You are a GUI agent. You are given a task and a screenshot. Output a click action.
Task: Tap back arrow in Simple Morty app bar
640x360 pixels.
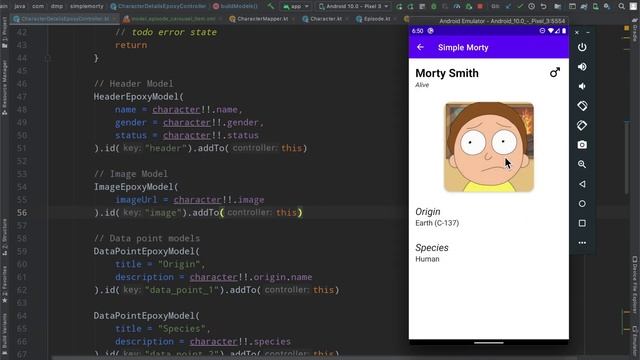420,47
